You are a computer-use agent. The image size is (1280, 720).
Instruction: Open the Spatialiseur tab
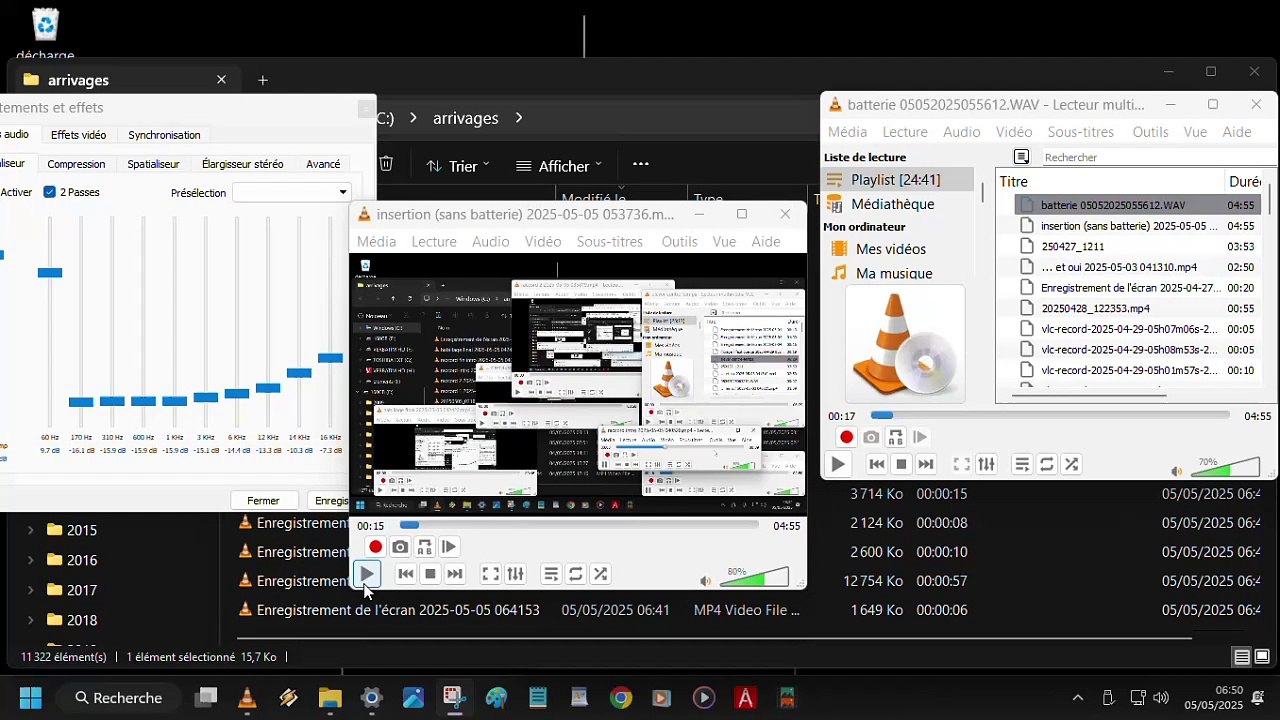(153, 164)
